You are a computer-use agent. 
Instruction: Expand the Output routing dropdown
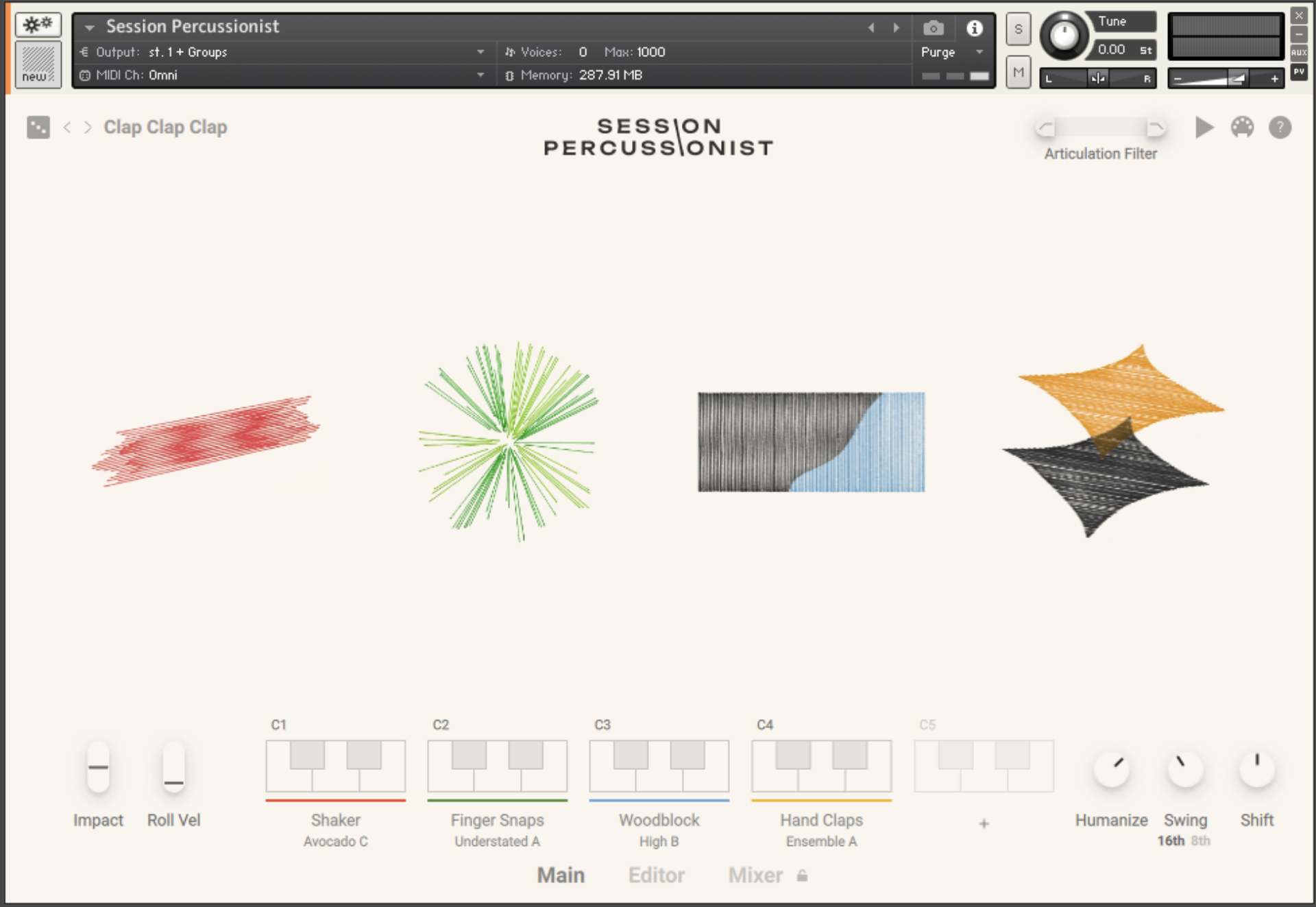[x=480, y=52]
